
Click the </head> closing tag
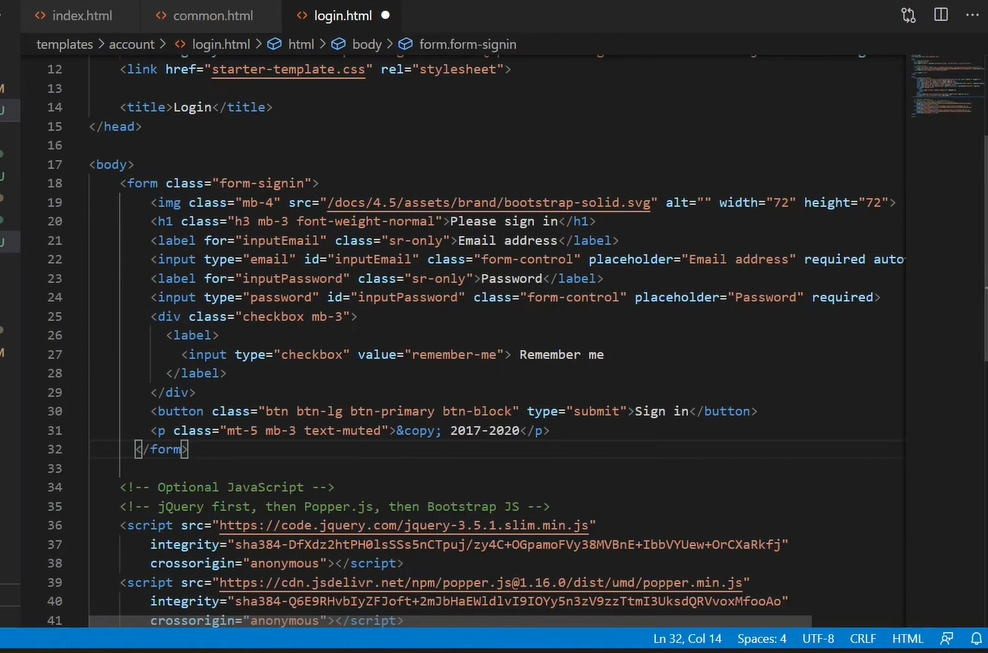[x=115, y=126]
